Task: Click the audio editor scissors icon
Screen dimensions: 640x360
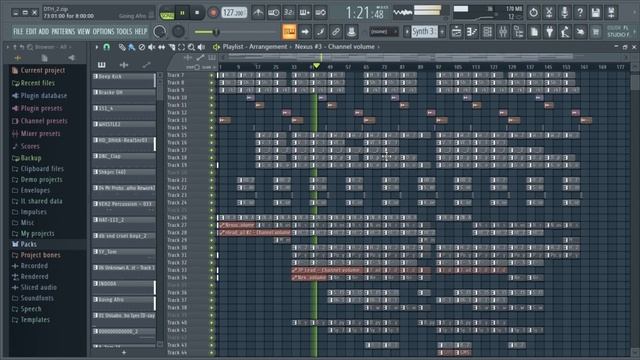Action: 549,13
